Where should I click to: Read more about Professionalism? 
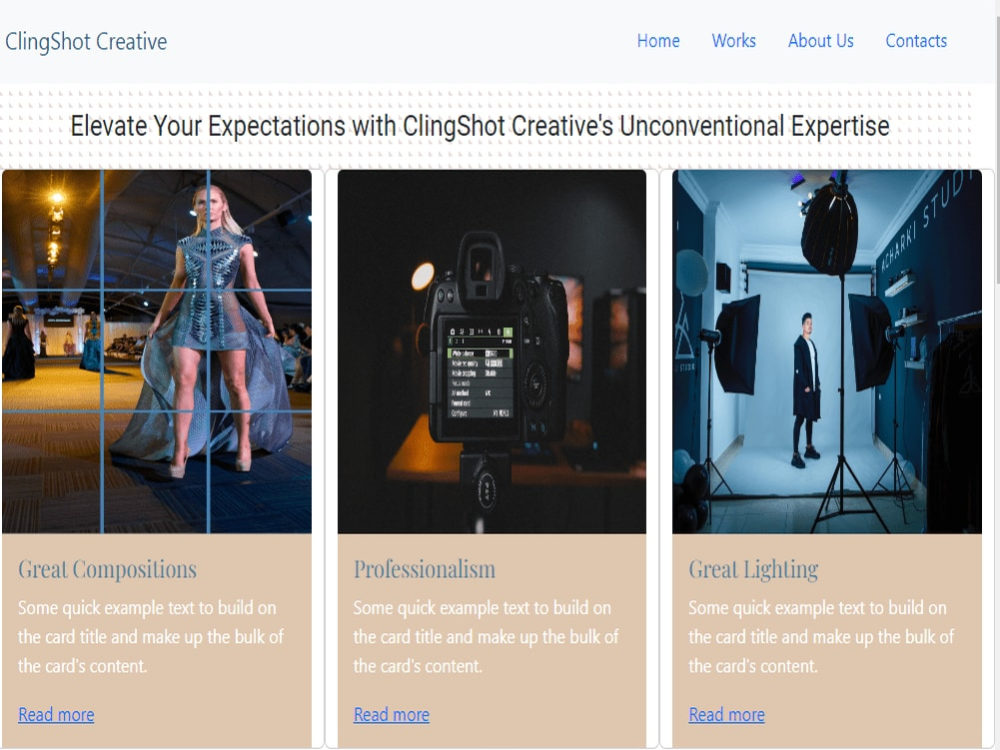tap(392, 714)
